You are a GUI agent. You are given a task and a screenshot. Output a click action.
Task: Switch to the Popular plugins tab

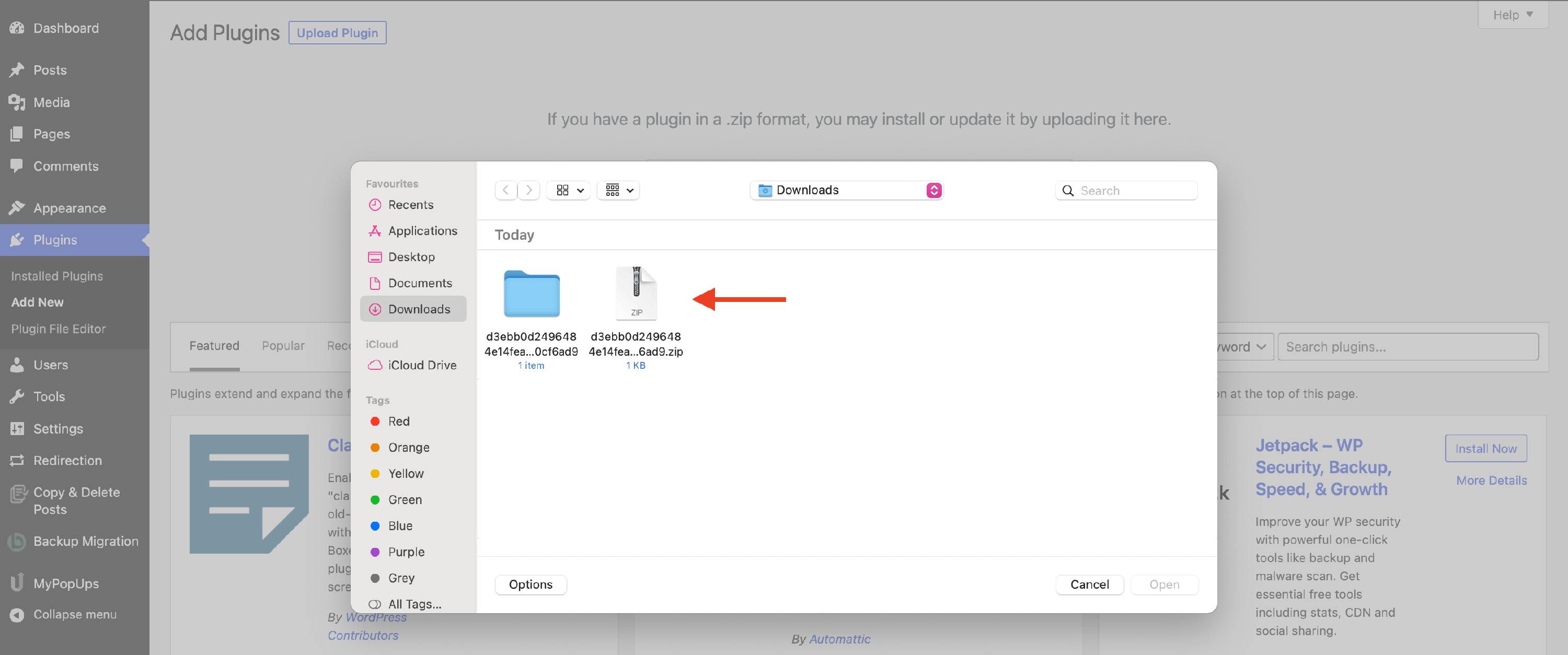[x=282, y=346]
